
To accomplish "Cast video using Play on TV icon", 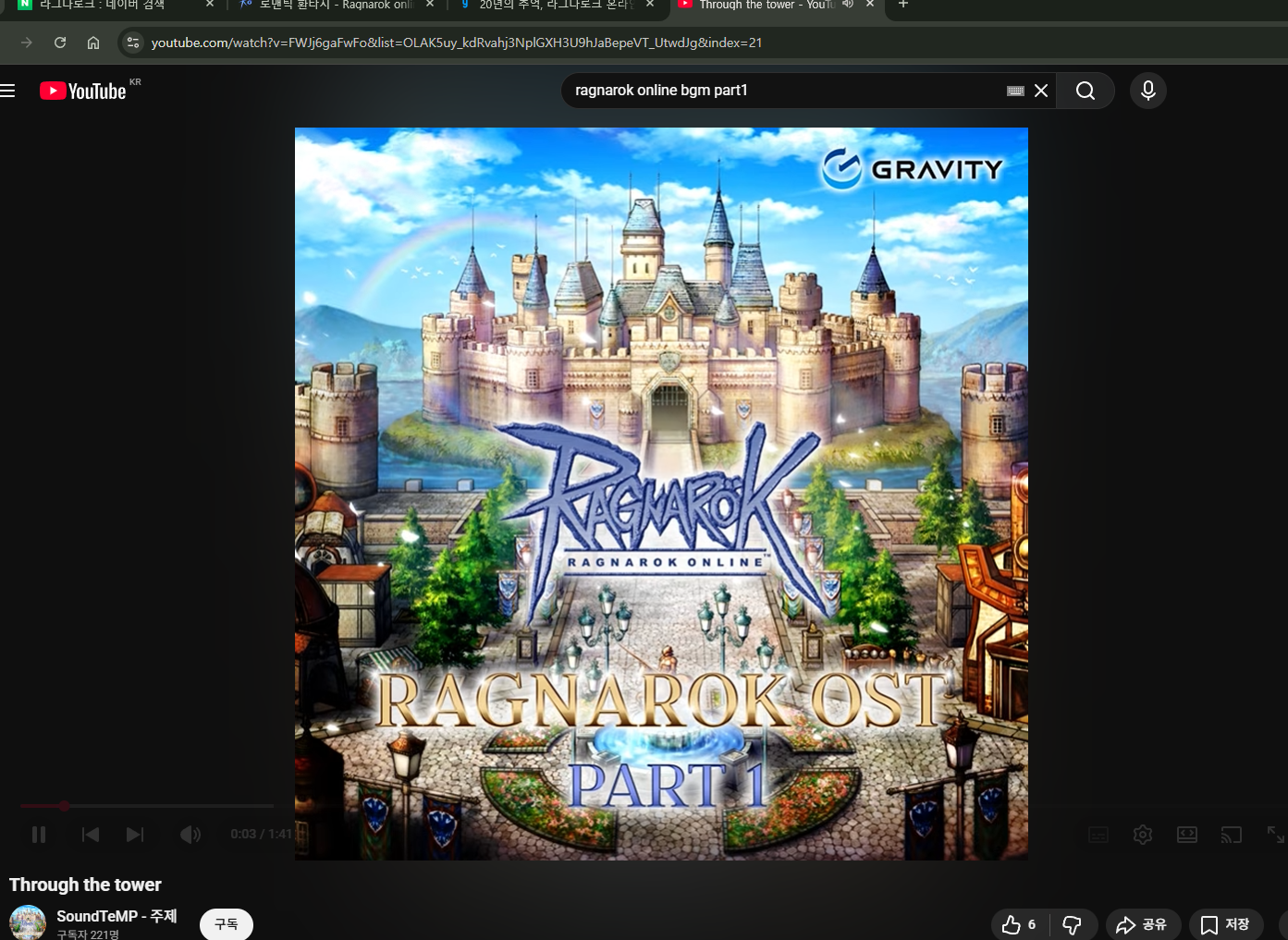I will [1232, 835].
